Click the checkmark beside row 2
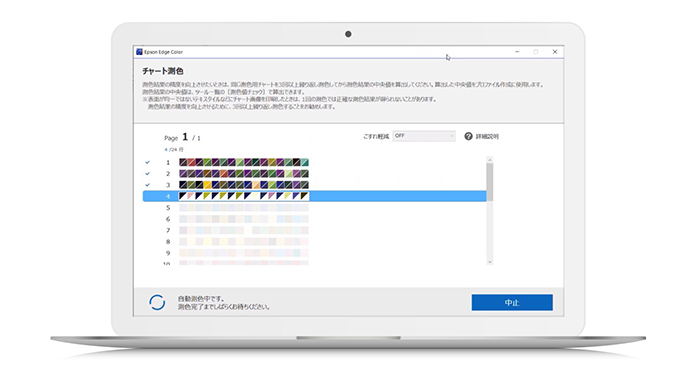The image size is (700, 385). [148, 173]
